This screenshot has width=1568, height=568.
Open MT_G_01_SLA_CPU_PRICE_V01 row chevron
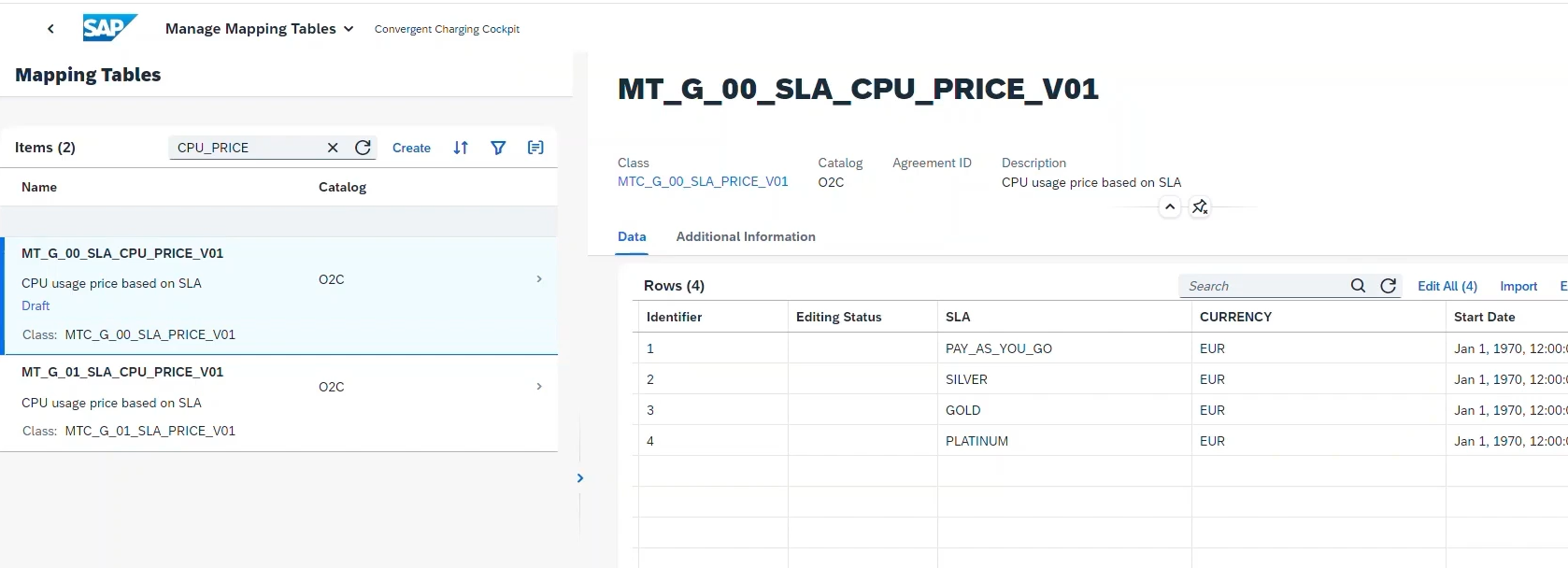[539, 387]
